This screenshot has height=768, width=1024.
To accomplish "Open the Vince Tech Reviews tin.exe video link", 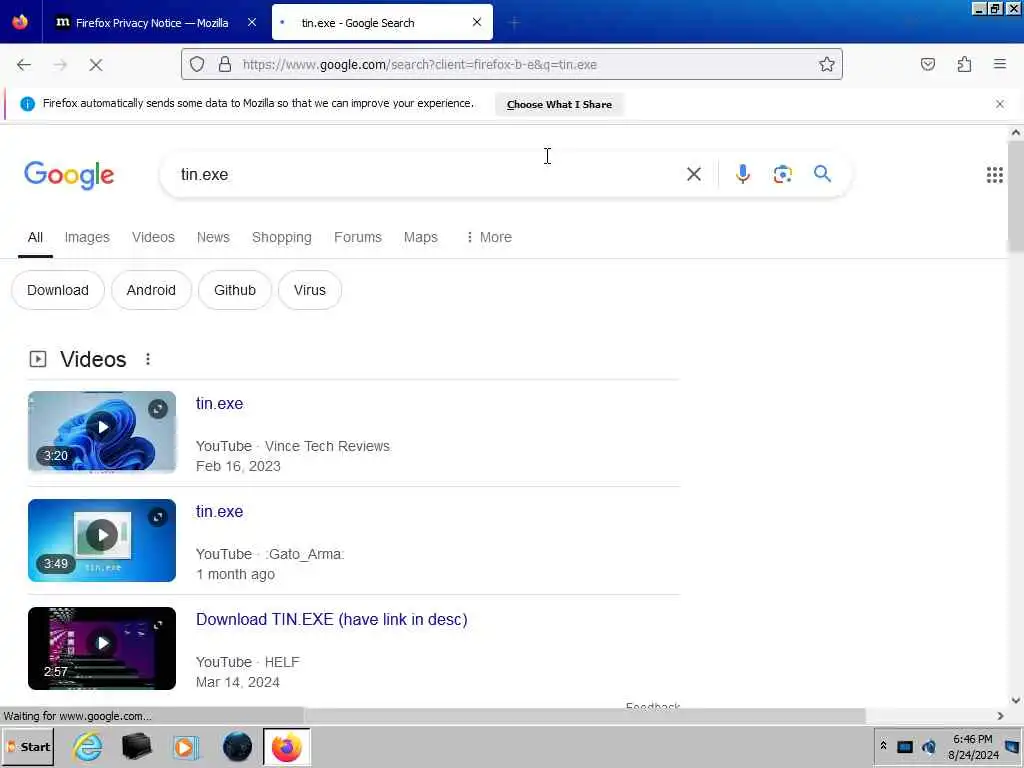I will pos(219,404).
